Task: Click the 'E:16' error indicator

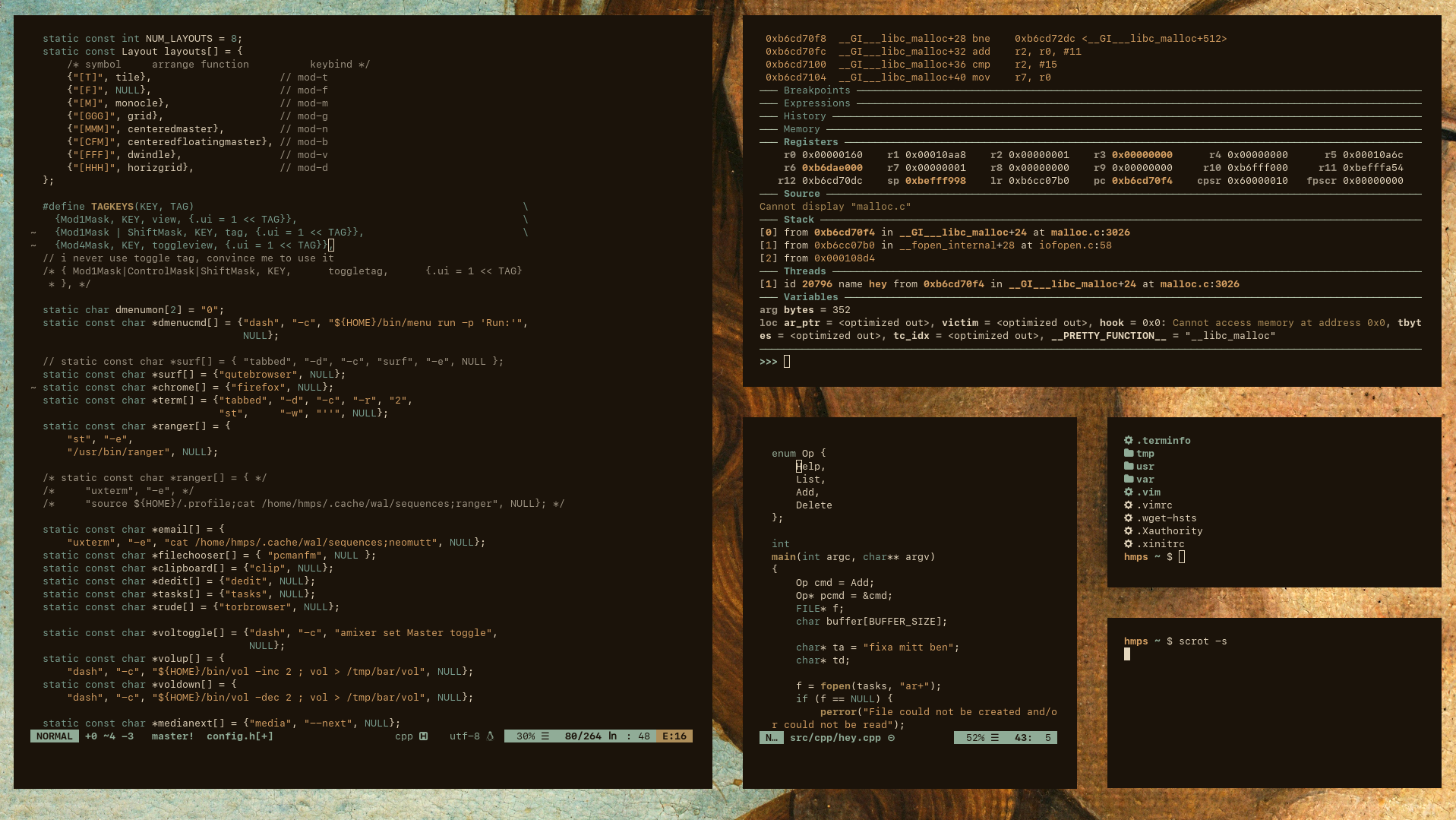Action: [x=674, y=736]
